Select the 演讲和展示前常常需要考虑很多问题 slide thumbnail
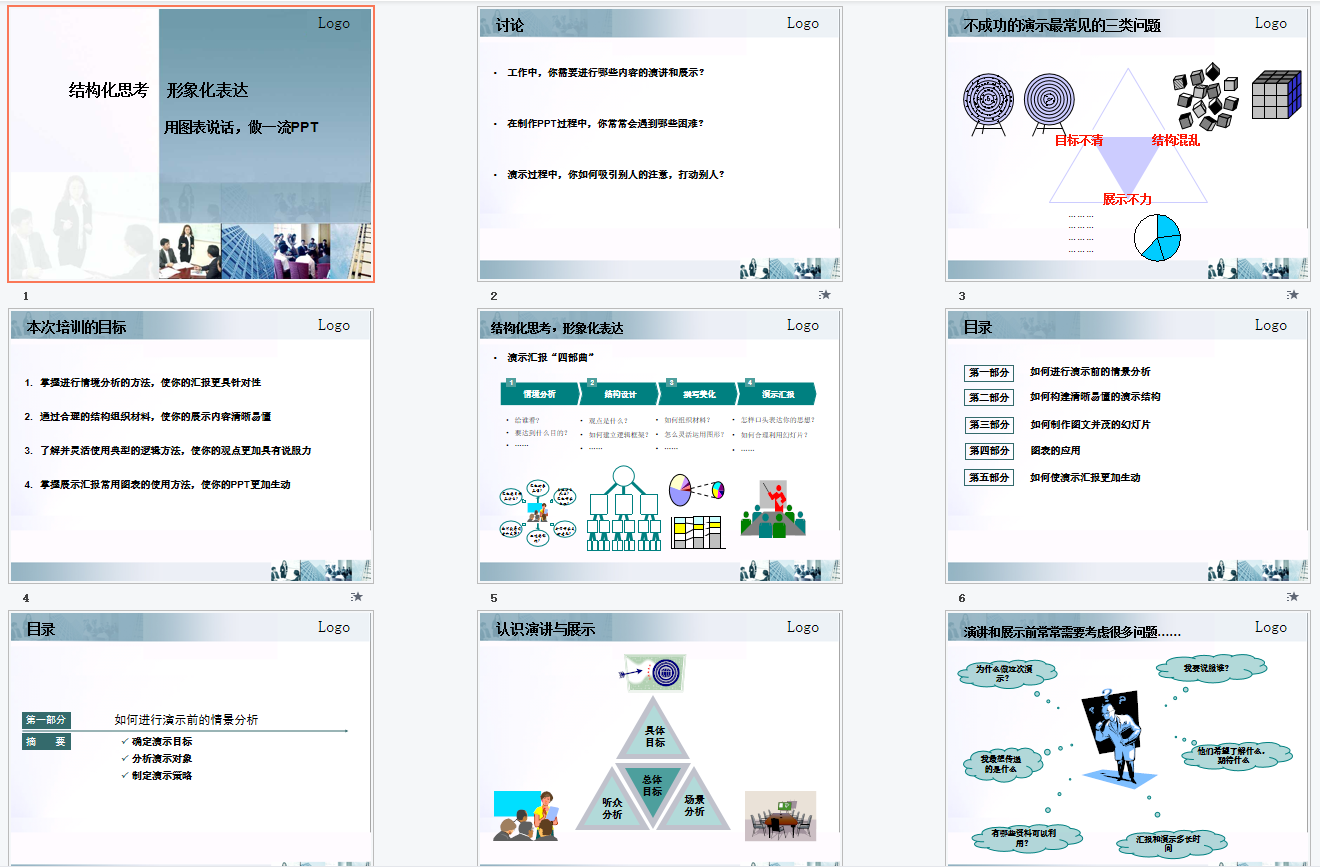1320x867 pixels. pos(1128,740)
